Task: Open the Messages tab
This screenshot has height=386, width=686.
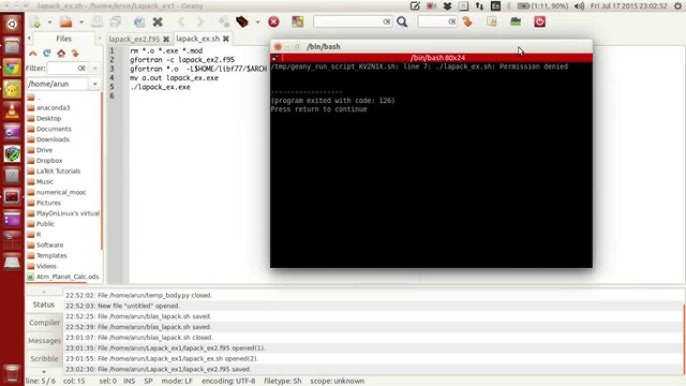Action: pyautogui.click(x=44, y=340)
